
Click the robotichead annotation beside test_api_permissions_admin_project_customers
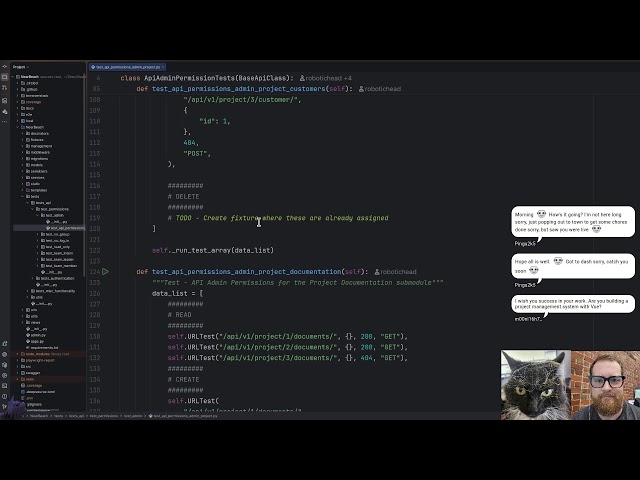tap(380, 89)
